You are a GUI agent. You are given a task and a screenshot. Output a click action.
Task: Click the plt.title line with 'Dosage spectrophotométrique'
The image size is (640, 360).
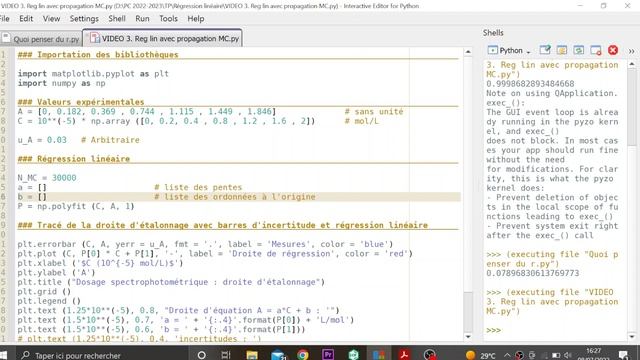click(171, 282)
